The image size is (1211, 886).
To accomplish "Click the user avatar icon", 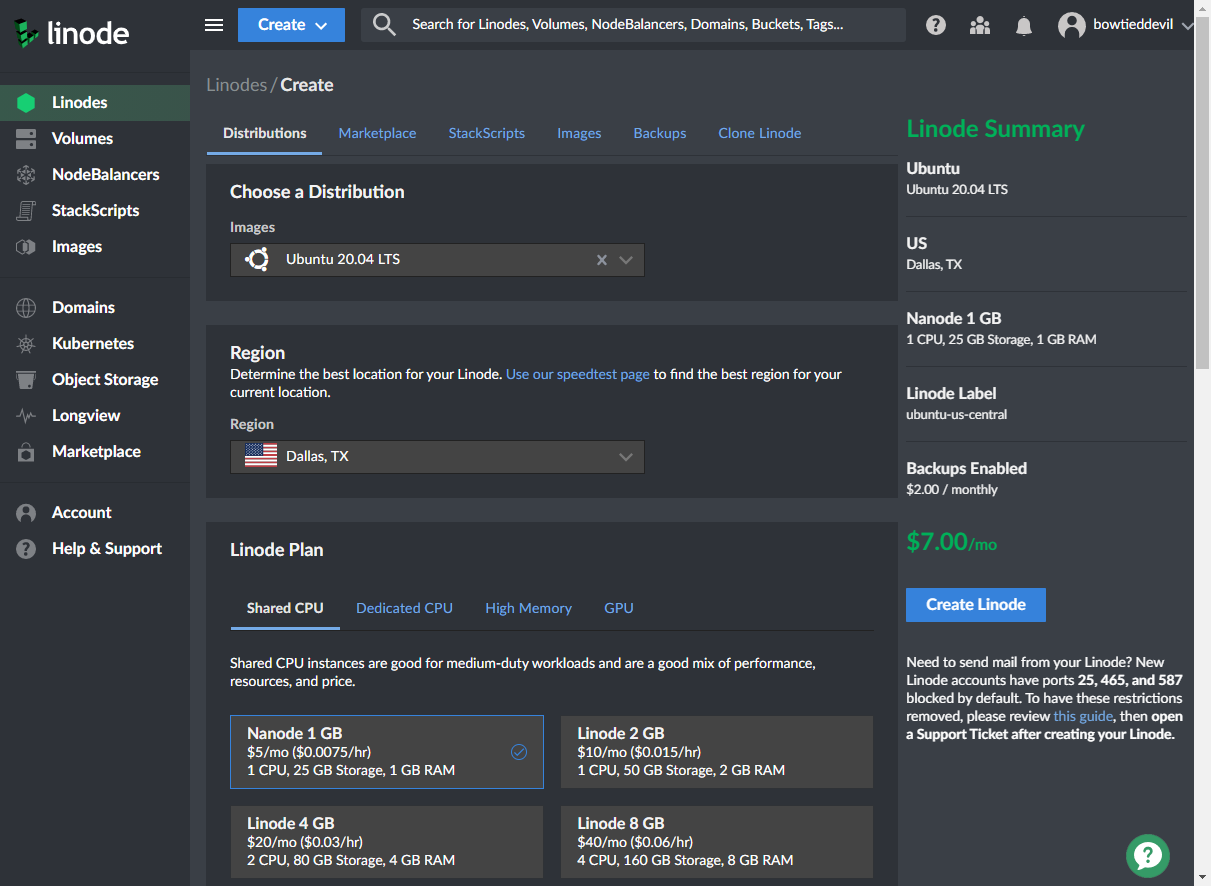I will point(1072,26).
